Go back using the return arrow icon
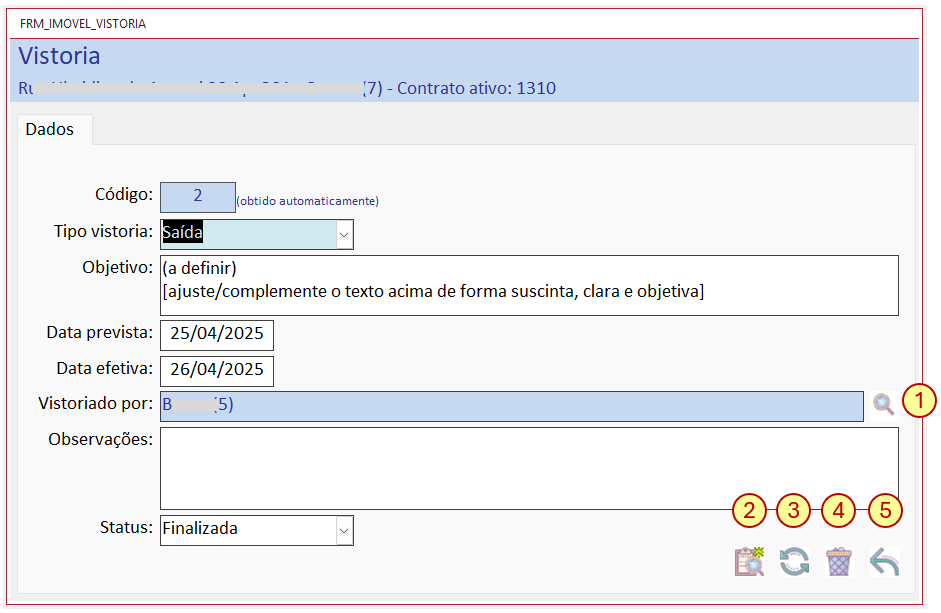 click(x=885, y=562)
